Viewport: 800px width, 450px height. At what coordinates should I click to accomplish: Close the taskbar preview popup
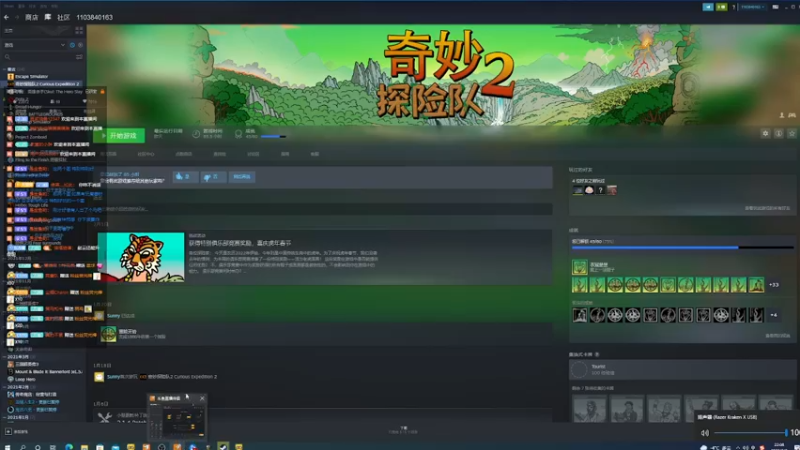coord(202,398)
